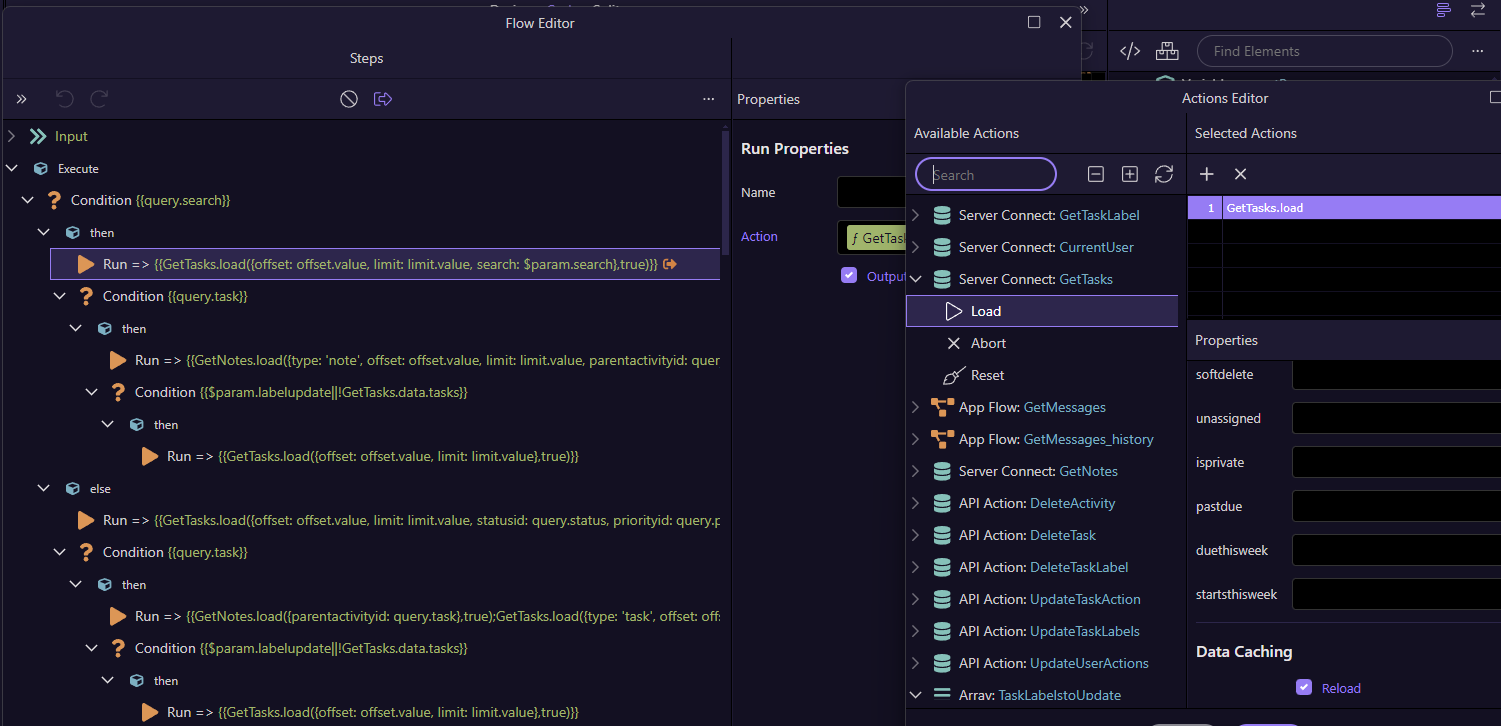The width and height of the screenshot is (1501, 726).
Task: Expand the Server Connect: CurrentUser action
Action: [x=915, y=246]
